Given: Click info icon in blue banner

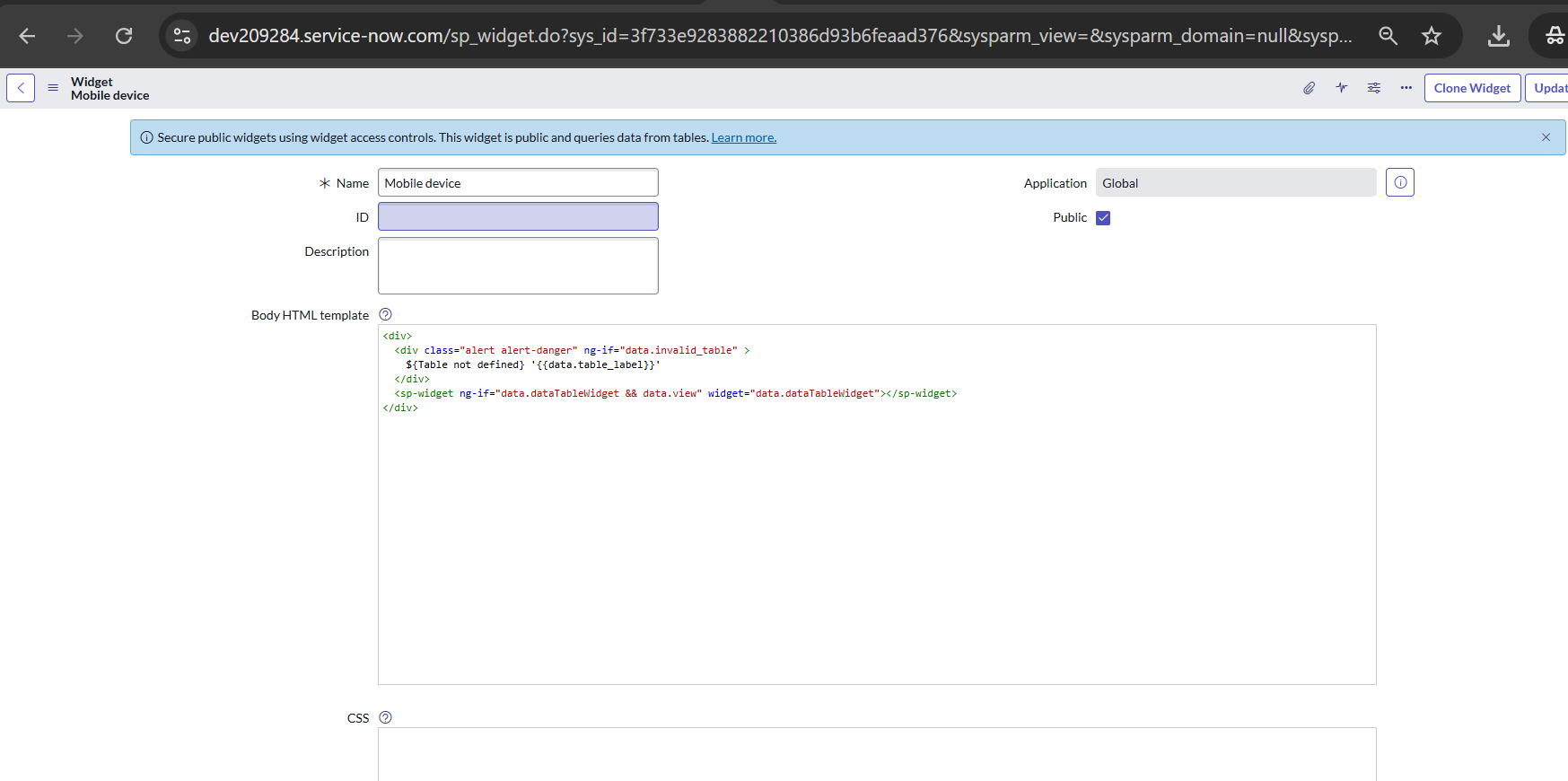Looking at the screenshot, I should click(x=146, y=137).
